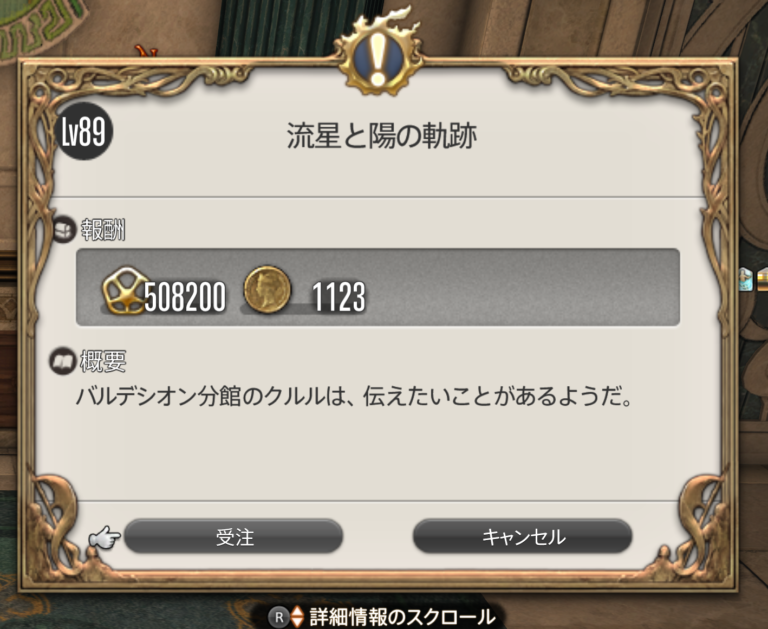
Task: Click the quest summary text about クルル
Action: tap(354, 396)
